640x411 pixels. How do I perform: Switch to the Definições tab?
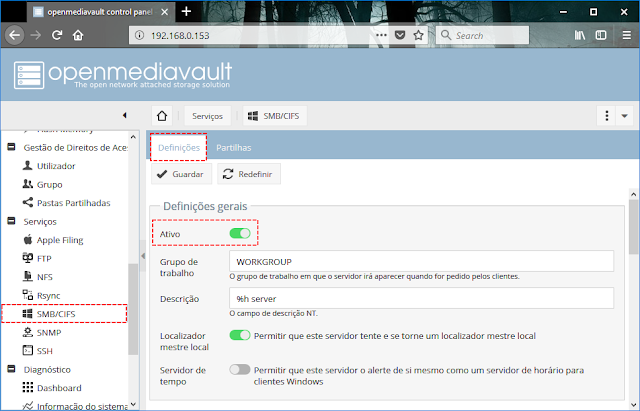coord(179,147)
